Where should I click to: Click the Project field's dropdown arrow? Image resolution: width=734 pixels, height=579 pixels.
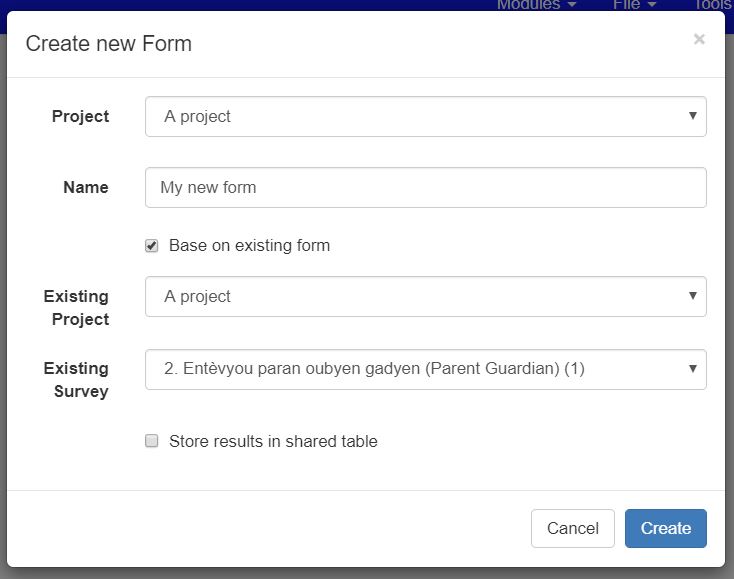pos(692,116)
